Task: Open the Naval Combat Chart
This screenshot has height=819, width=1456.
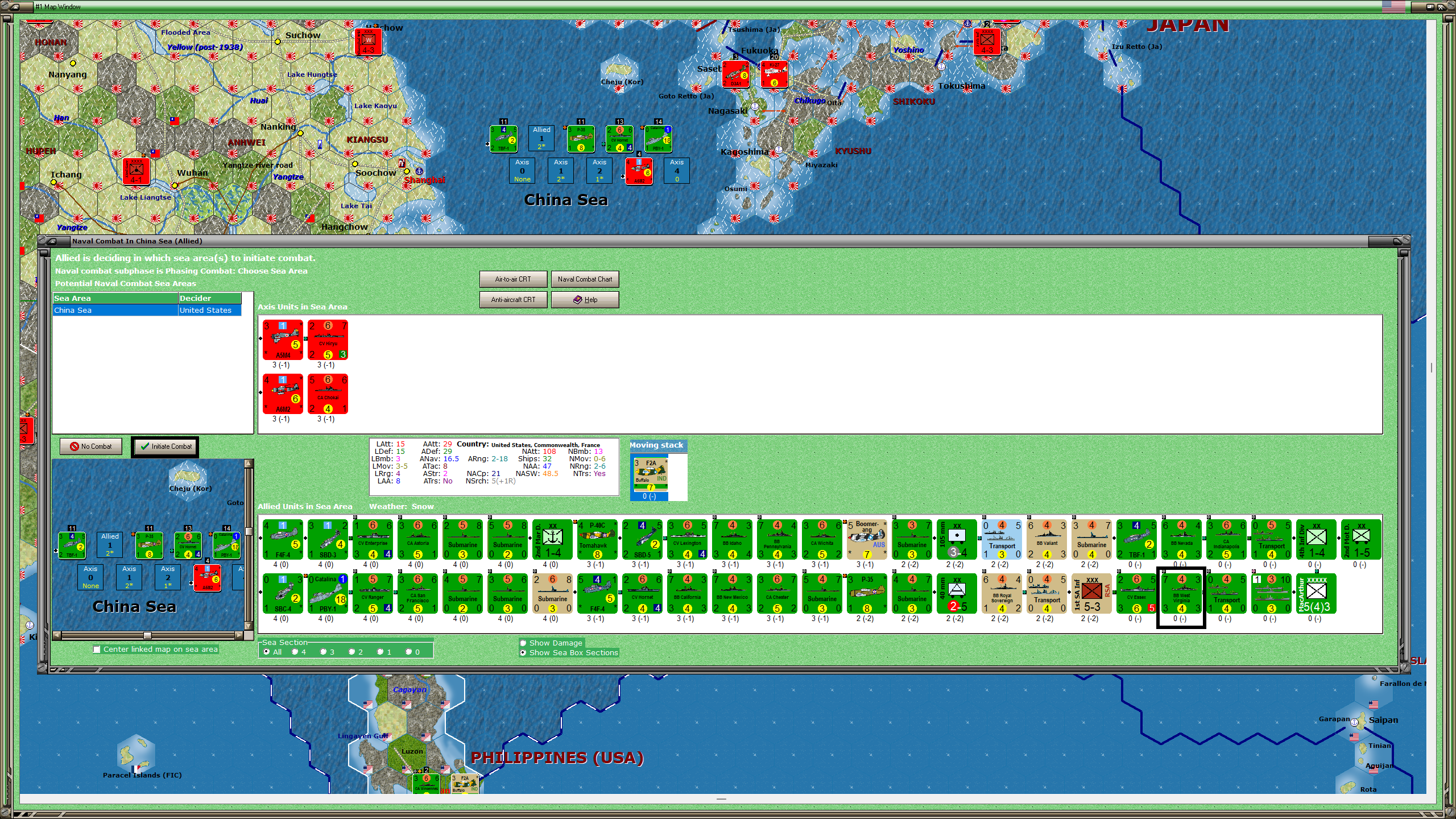Action: click(x=585, y=279)
